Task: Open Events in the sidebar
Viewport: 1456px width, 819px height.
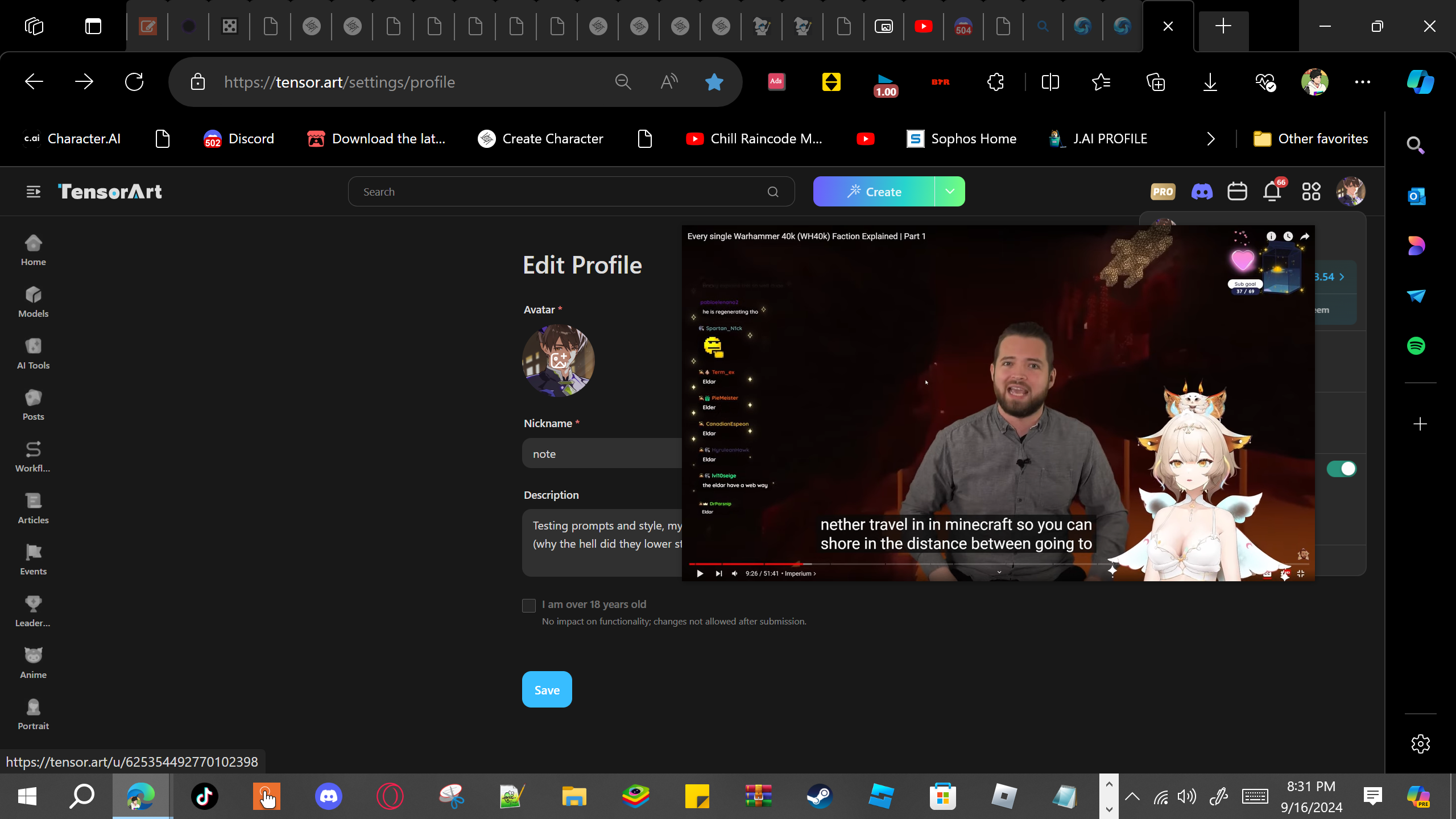Action: (33, 560)
